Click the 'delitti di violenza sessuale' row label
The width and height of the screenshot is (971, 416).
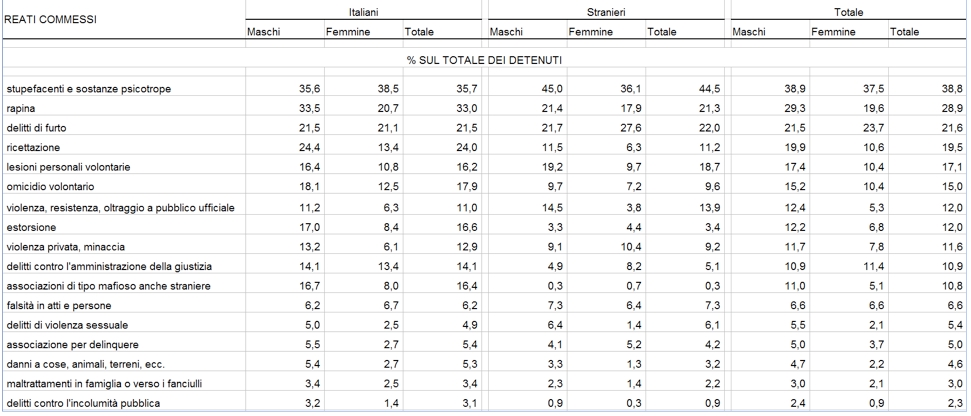[62, 325]
